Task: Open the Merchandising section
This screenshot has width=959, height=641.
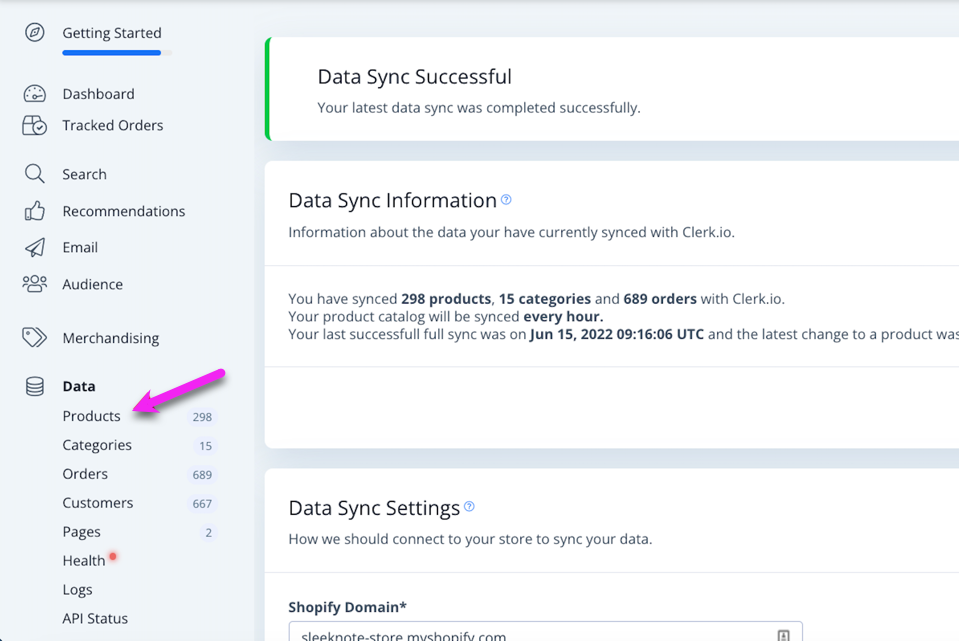Action: coord(111,338)
